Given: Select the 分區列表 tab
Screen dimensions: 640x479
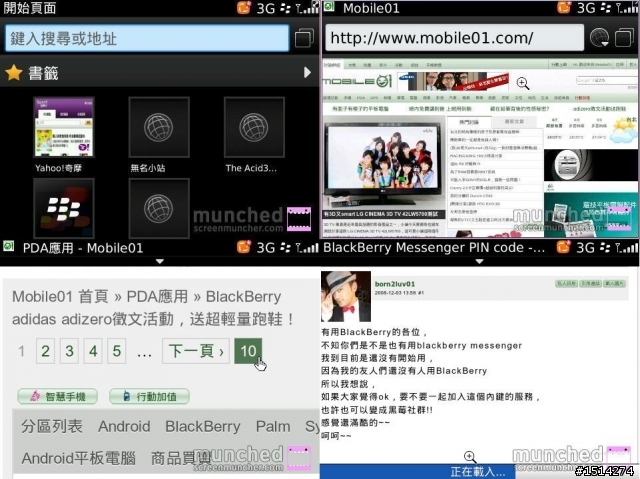Looking at the screenshot, I should tap(52, 426).
